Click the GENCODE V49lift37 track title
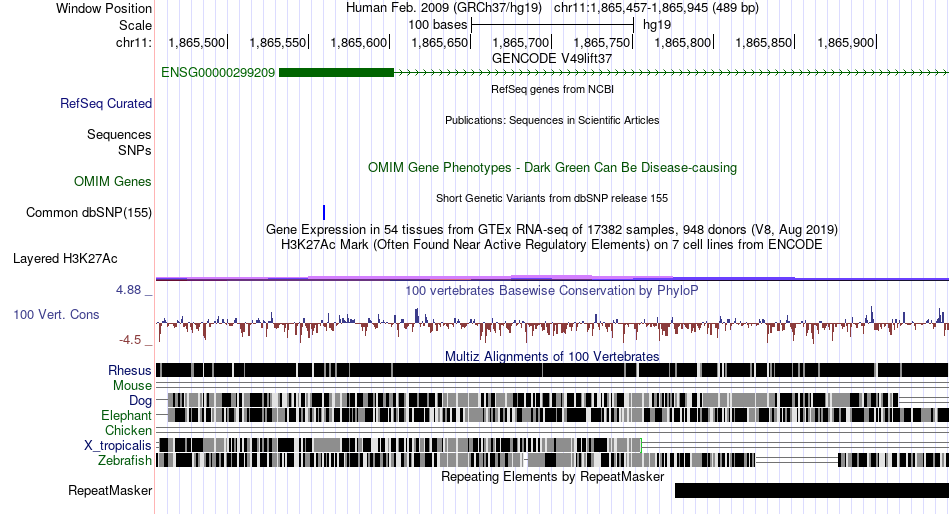Viewport: 950px width, 514px height. (x=552, y=59)
